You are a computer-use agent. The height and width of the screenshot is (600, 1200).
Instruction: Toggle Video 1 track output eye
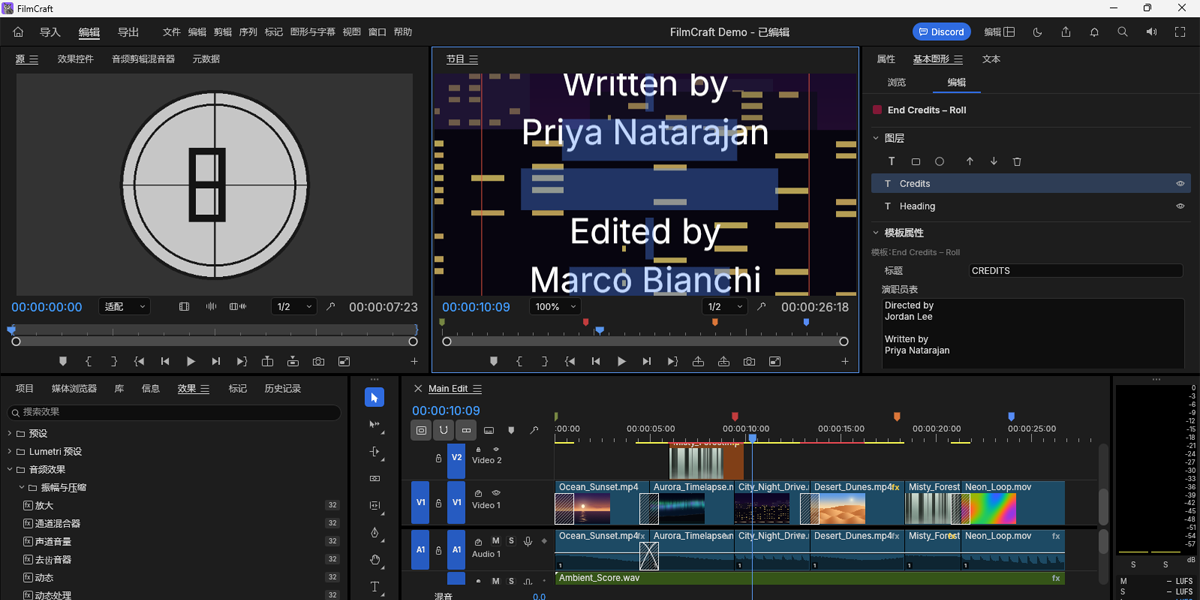click(495, 493)
